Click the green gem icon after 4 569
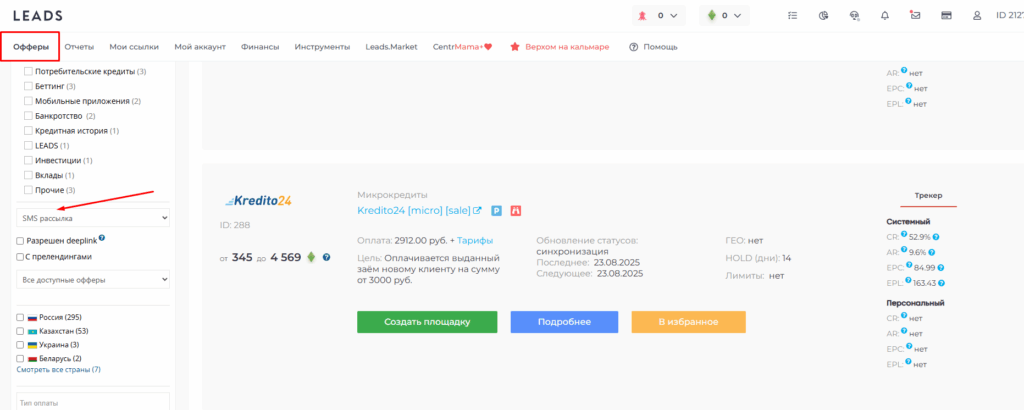This screenshot has width=1024, height=410. point(311,257)
